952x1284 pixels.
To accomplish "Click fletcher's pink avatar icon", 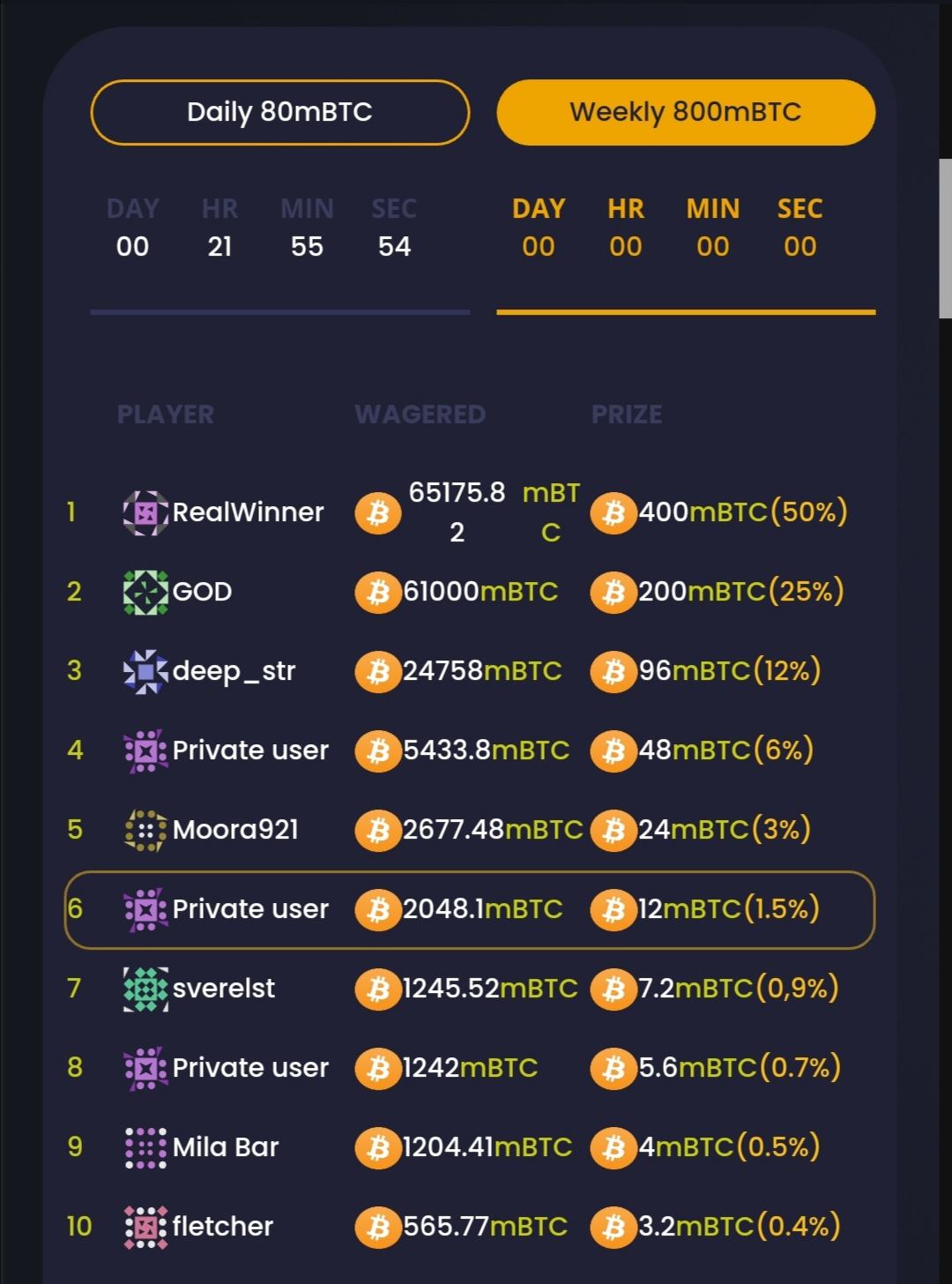I will [145, 1227].
